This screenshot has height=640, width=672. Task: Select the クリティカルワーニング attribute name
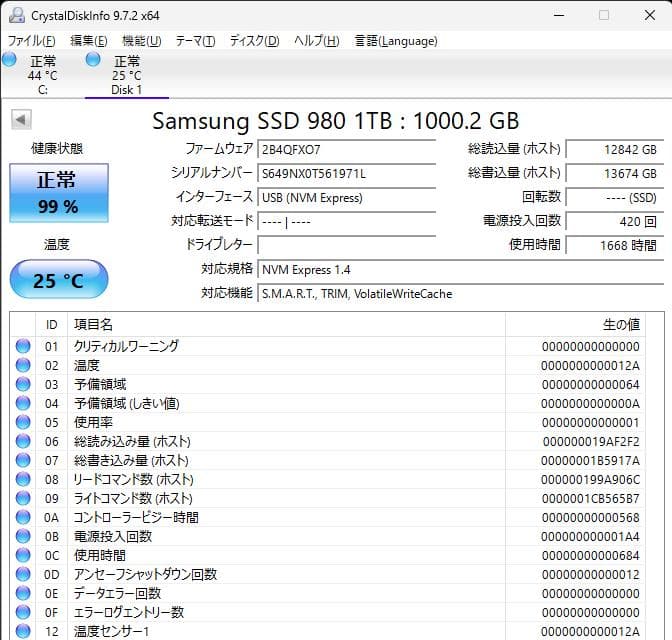pyautogui.click(x=126, y=346)
